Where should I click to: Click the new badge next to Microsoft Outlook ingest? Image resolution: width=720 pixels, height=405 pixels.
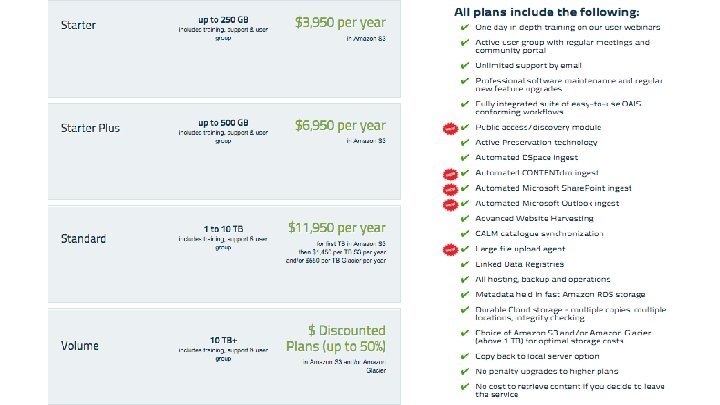(x=451, y=203)
